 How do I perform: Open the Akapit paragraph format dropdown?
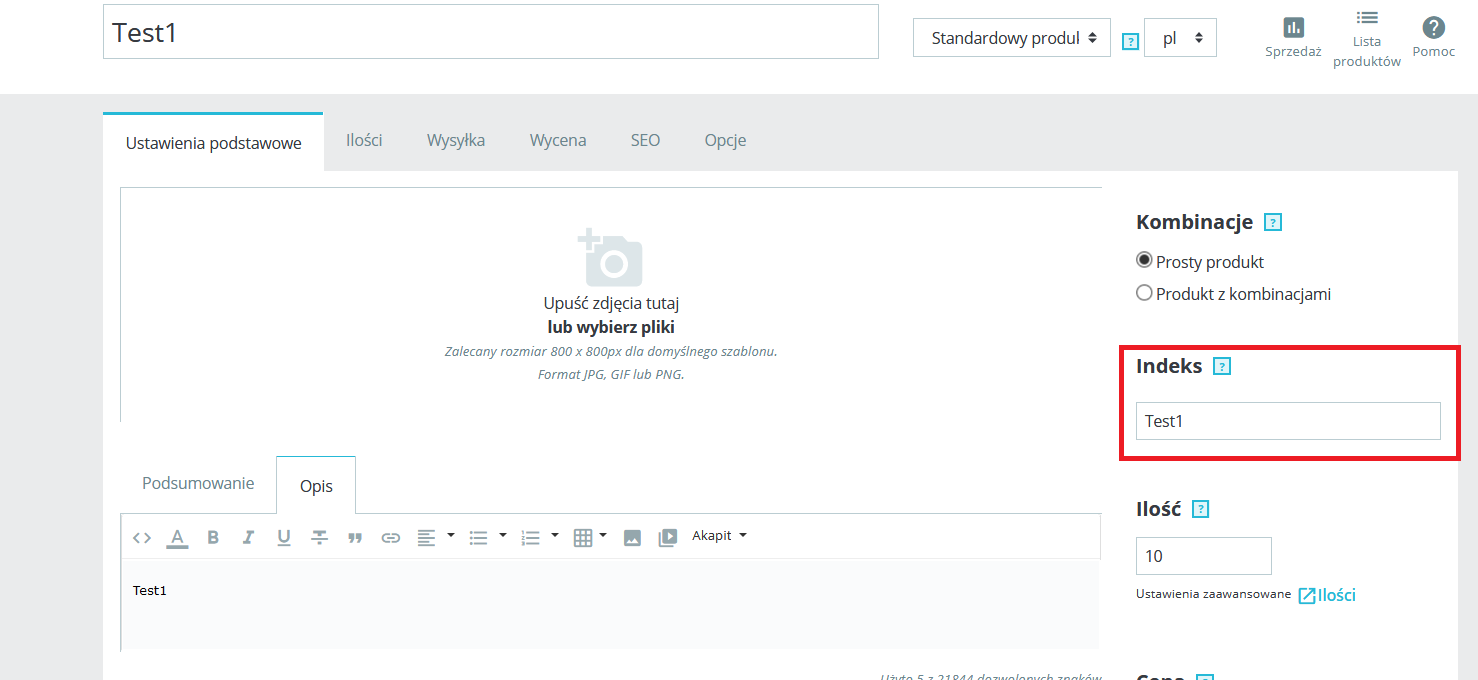click(x=719, y=536)
